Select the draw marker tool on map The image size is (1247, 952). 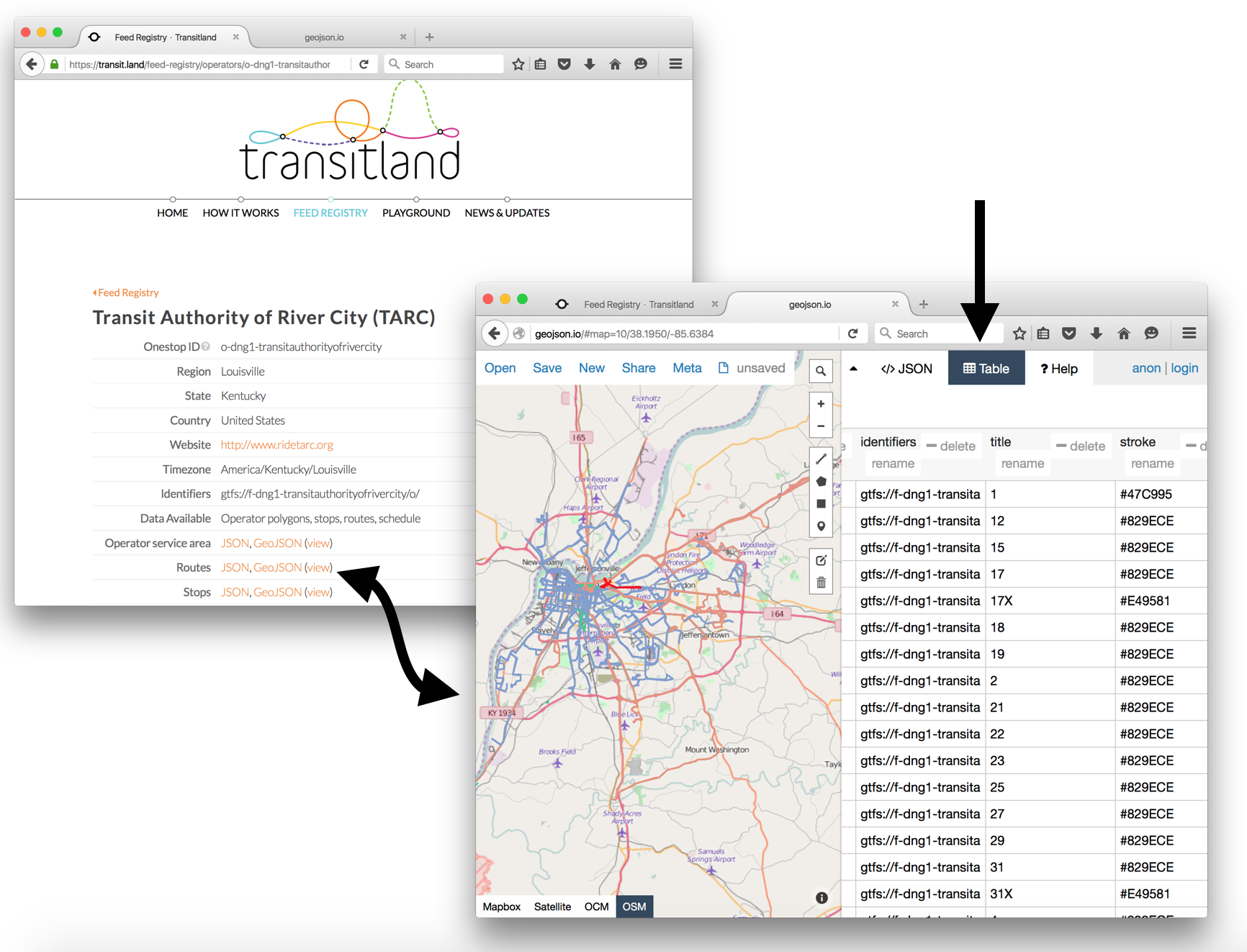[x=820, y=526]
